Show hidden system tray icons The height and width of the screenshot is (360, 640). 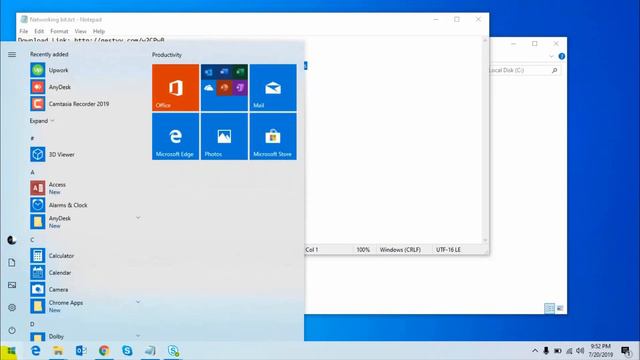pos(535,351)
